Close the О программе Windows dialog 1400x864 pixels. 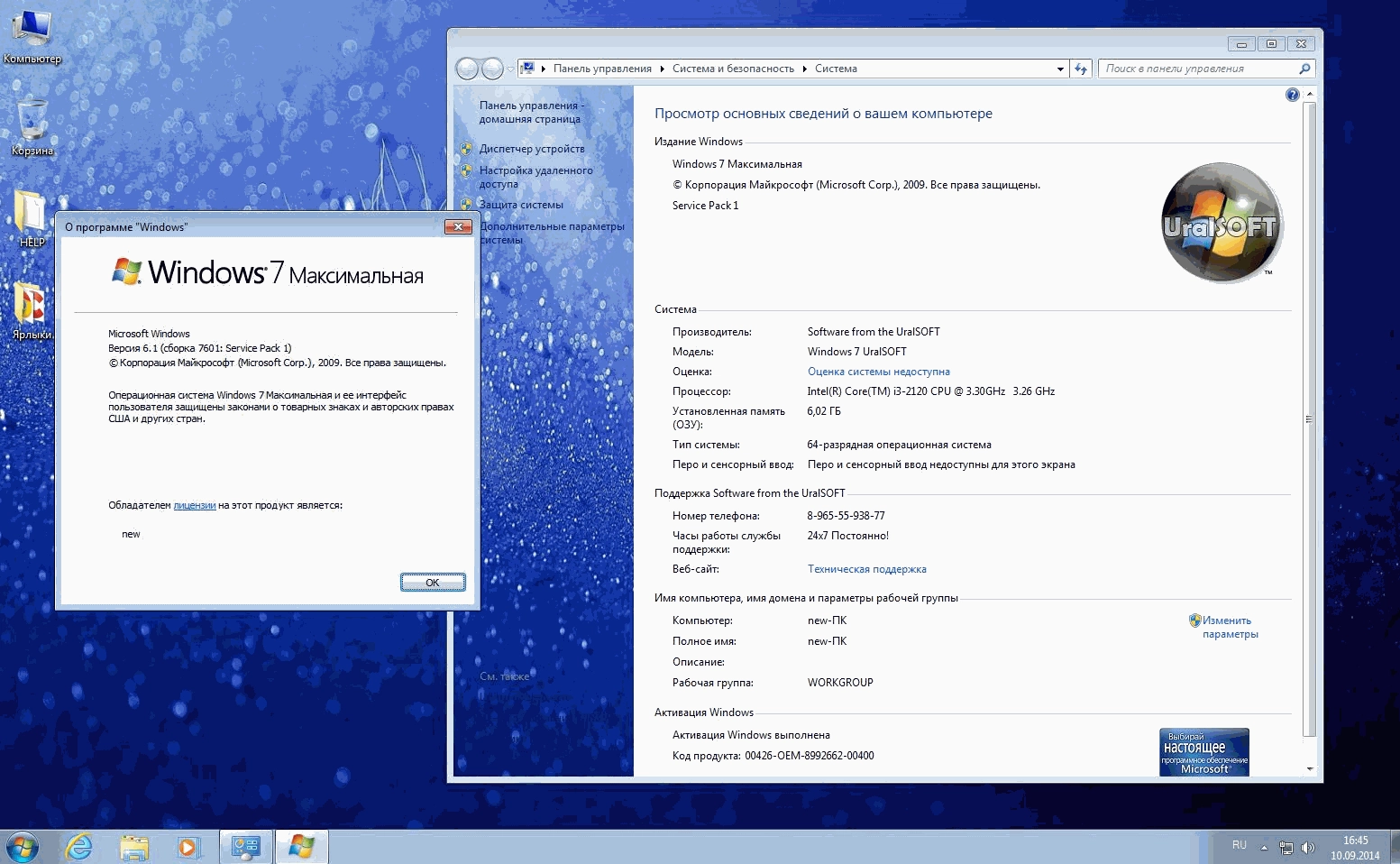click(458, 227)
